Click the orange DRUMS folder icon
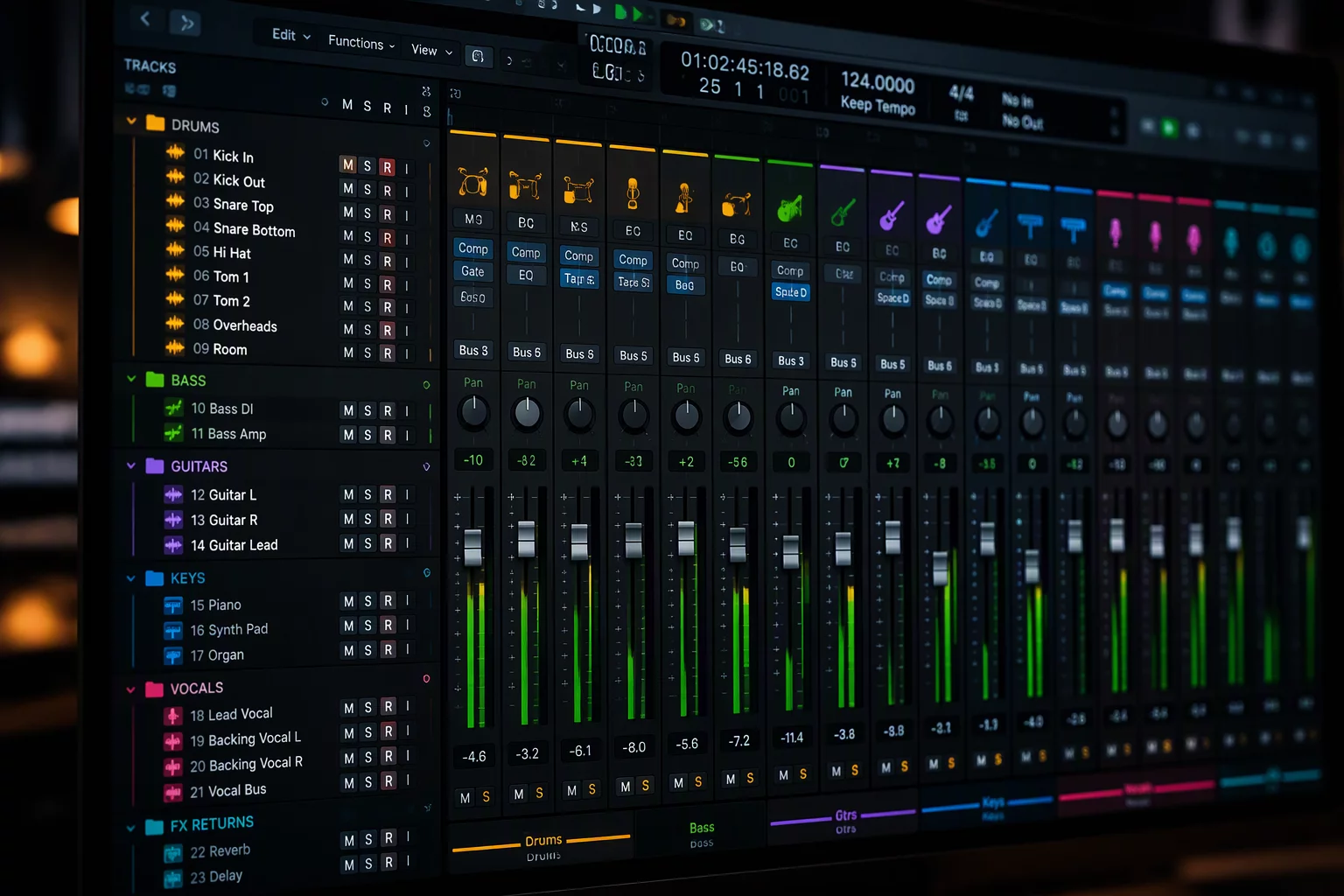Screen dimensions: 1344x896 [156, 123]
